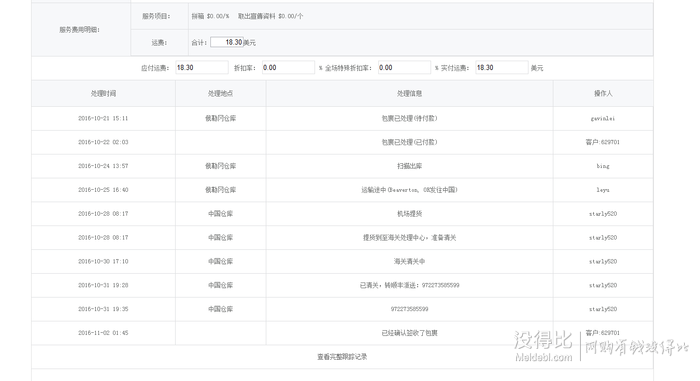Click 俄勒冈仓库 in the 2016-10-21 row
This screenshot has height=381, width=700.
(x=221, y=118)
